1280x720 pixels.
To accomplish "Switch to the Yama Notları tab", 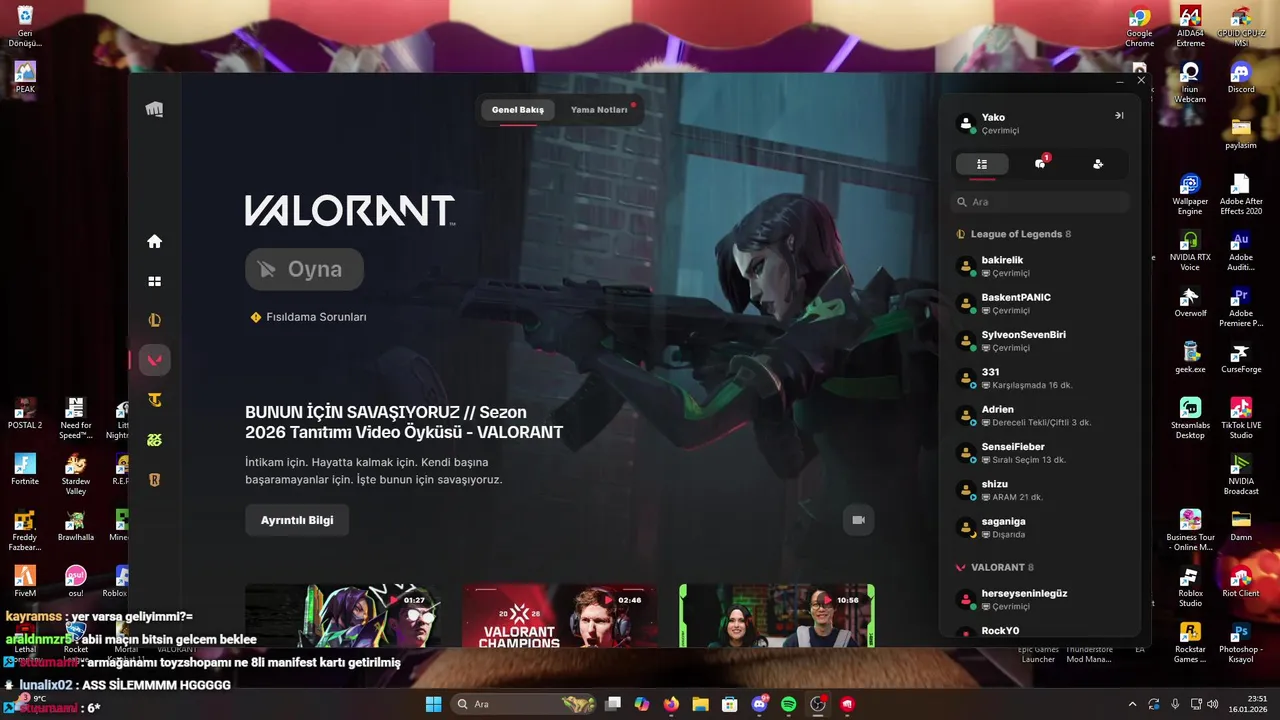I will tap(599, 110).
